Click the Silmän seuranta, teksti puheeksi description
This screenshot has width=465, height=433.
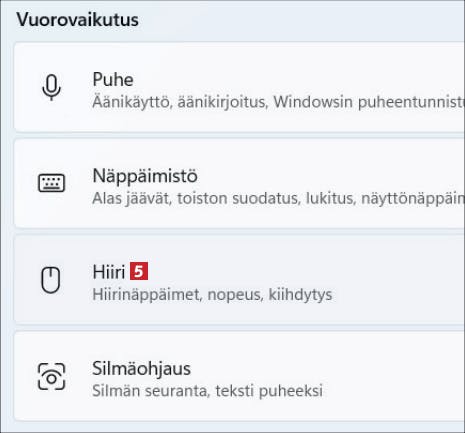pyautogui.click(x=207, y=391)
